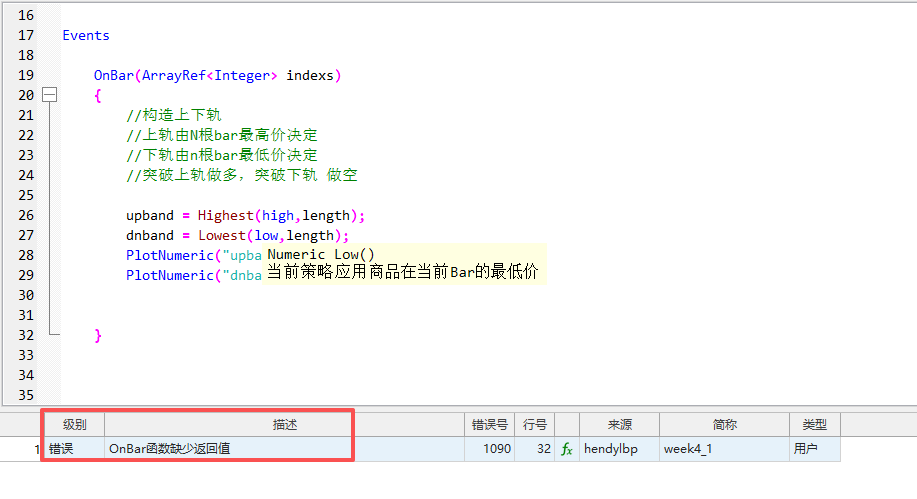
Task: Click the 简称 column header
Action: pyautogui.click(x=724, y=425)
